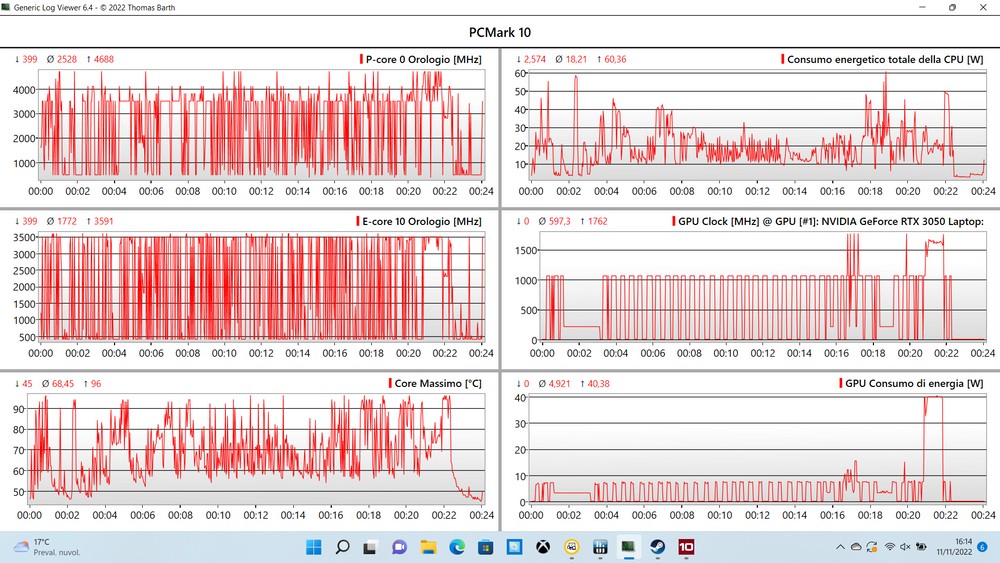The image size is (1000, 563).
Task: Click the core temperature average 68,45
Action: (x=62, y=384)
